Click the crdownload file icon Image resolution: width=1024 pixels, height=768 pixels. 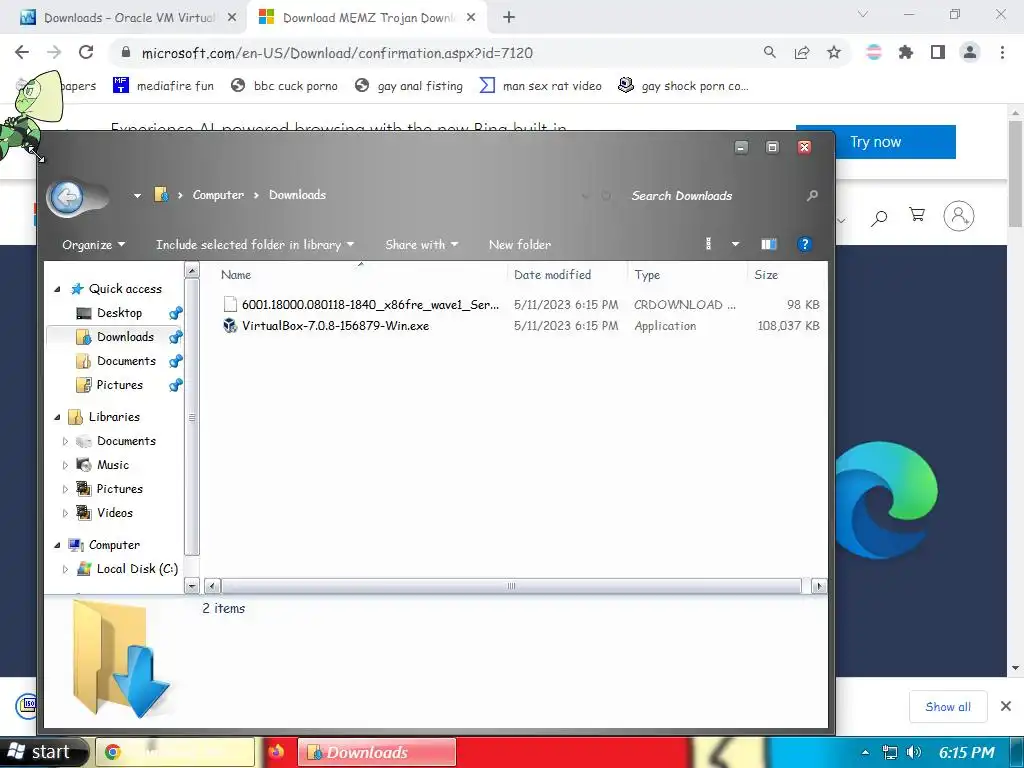[230, 304]
